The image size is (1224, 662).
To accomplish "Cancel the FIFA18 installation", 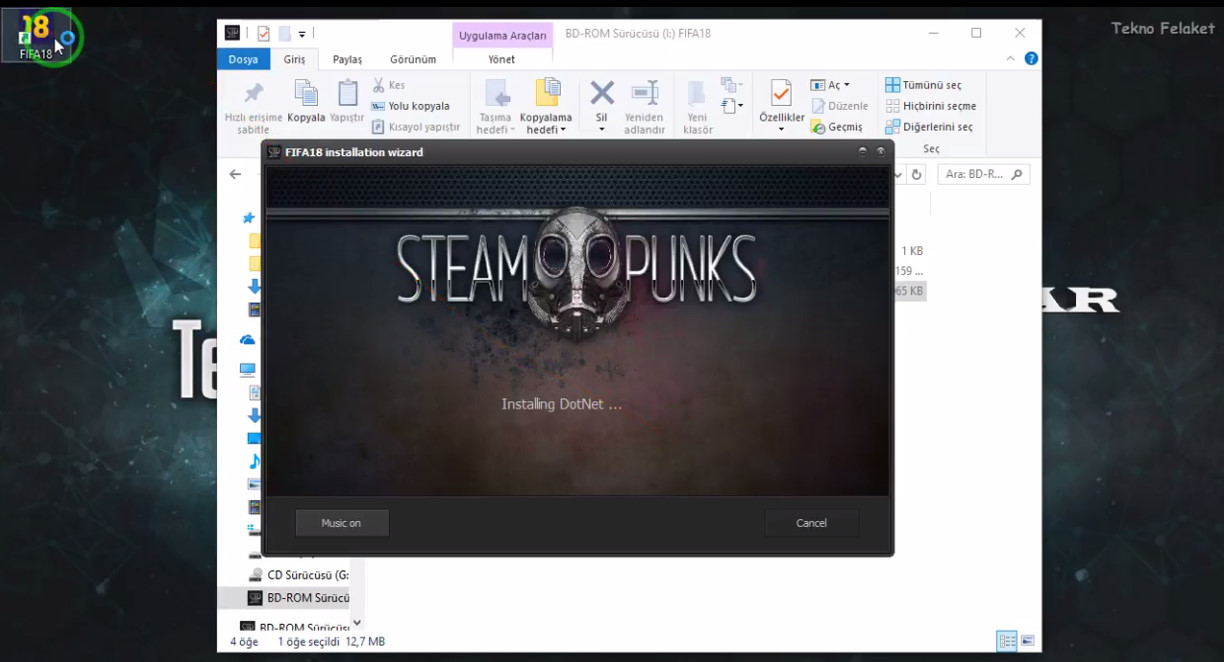I will point(811,523).
